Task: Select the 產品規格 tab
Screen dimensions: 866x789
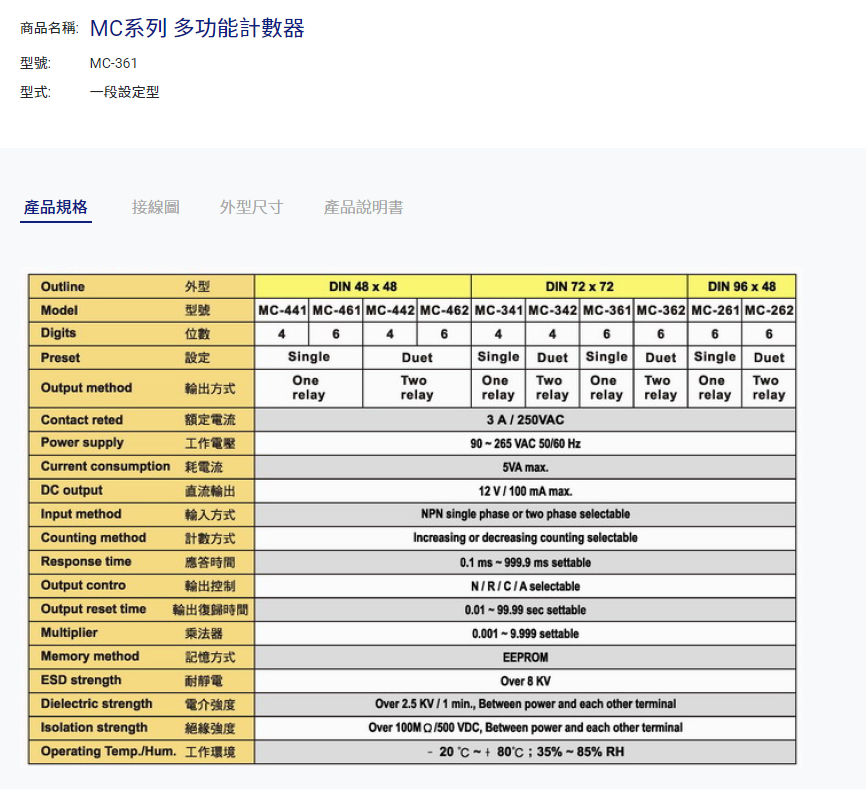Action: [56, 208]
